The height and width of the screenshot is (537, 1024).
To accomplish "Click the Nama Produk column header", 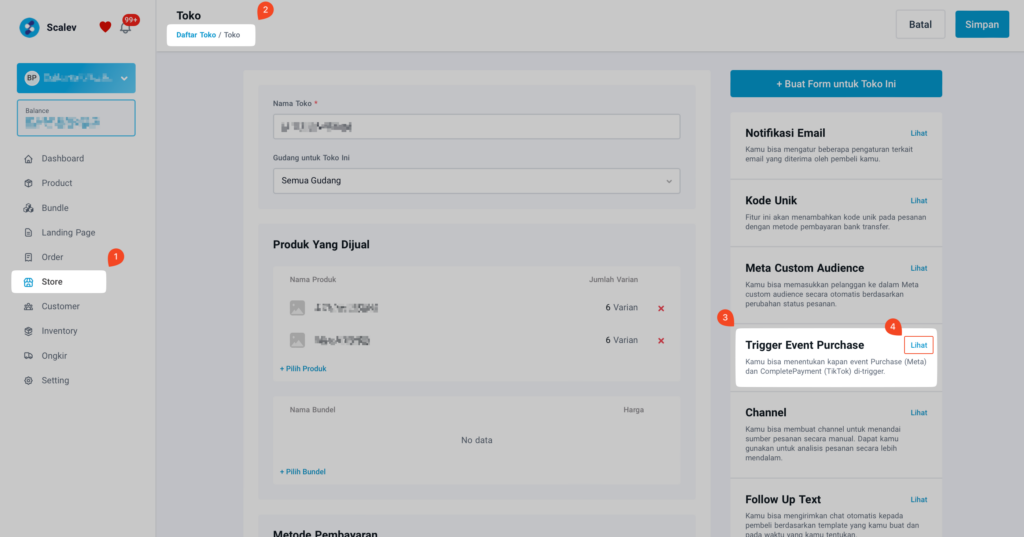I will click(313, 280).
